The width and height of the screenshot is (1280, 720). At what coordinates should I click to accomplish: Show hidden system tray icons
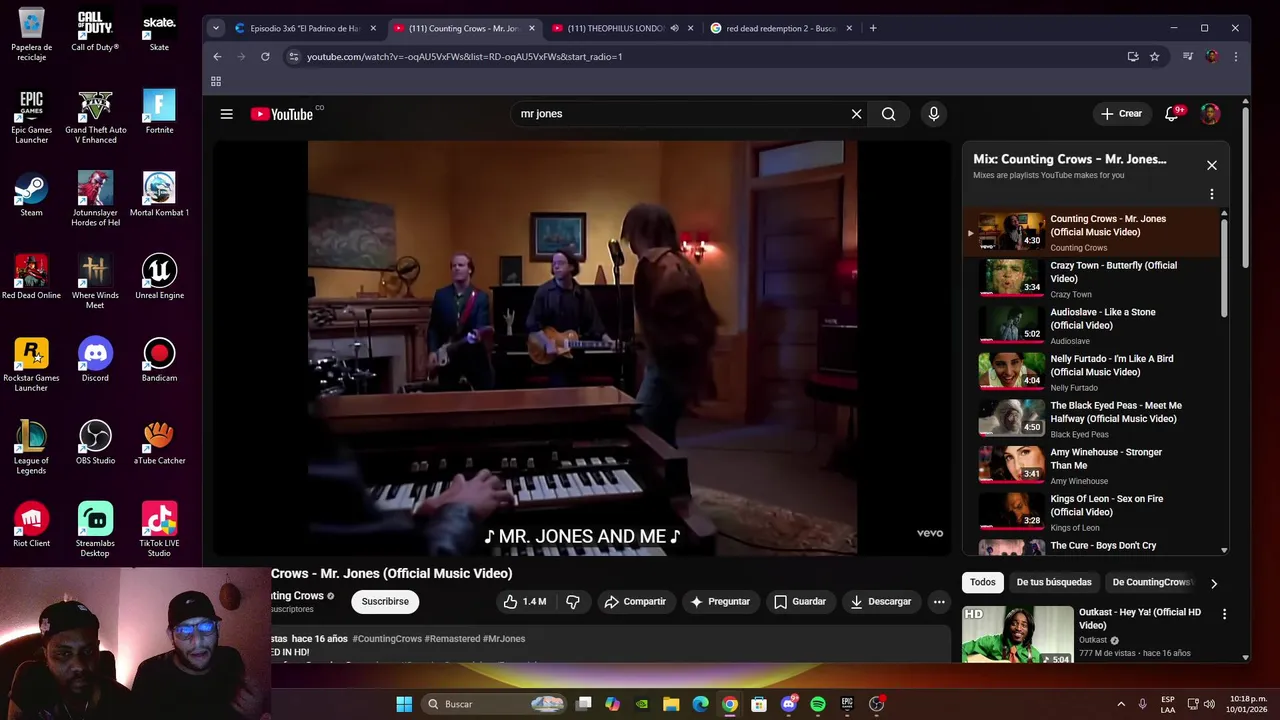coord(1121,704)
